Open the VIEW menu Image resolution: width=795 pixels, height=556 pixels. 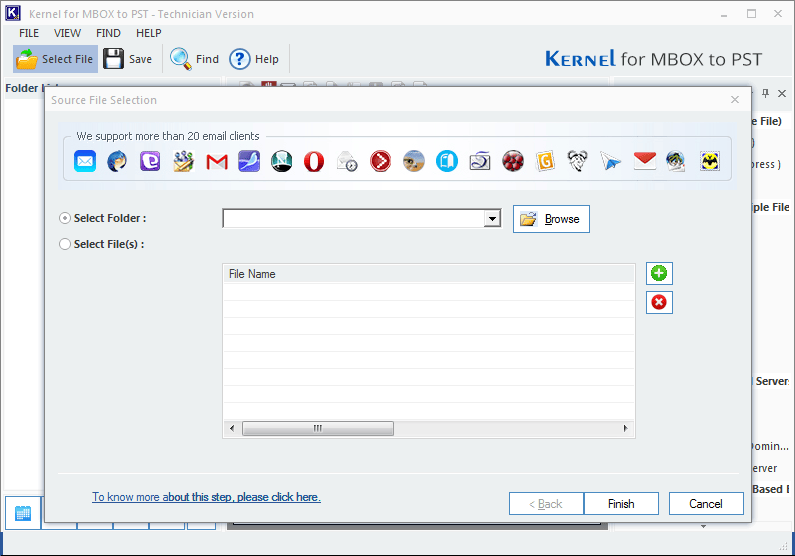(67, 33)
